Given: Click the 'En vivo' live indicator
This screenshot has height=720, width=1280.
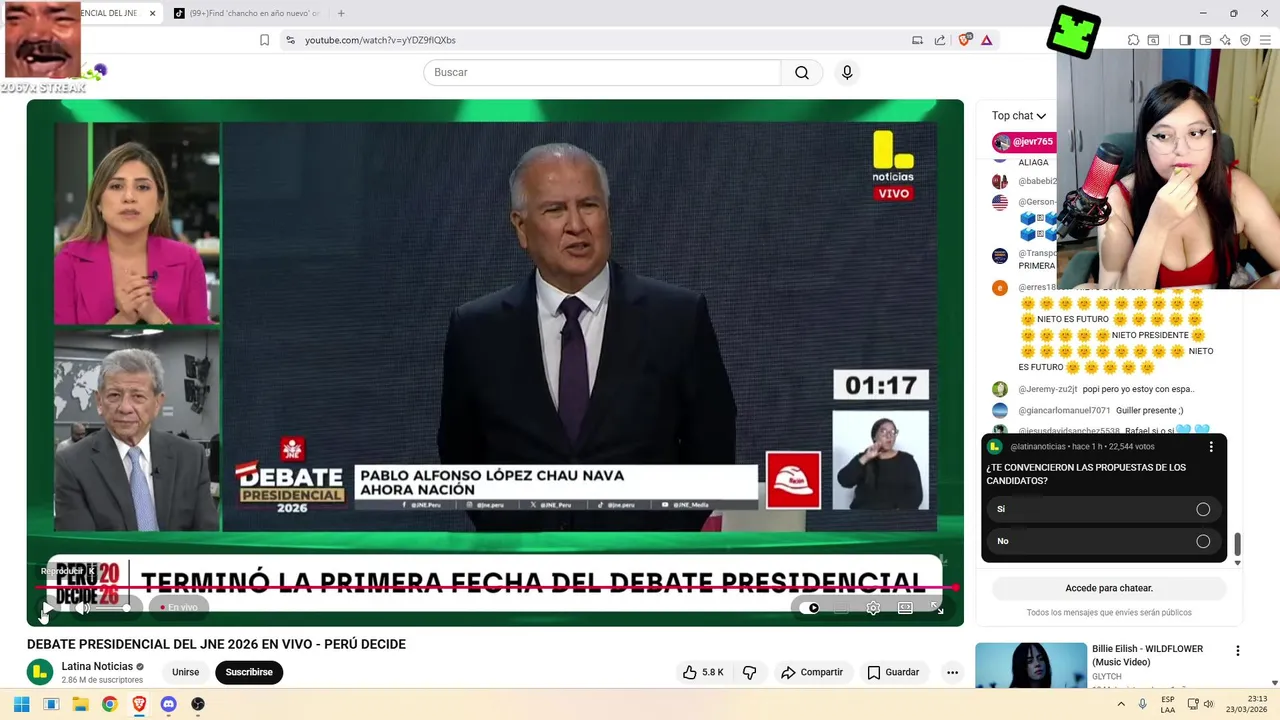Looking at the screenshot, I should 178,607.
